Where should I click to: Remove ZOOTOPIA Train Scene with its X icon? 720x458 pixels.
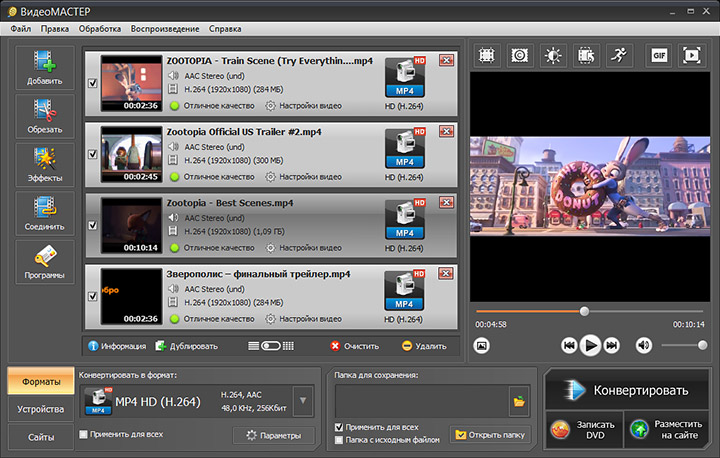click(446, 60)
